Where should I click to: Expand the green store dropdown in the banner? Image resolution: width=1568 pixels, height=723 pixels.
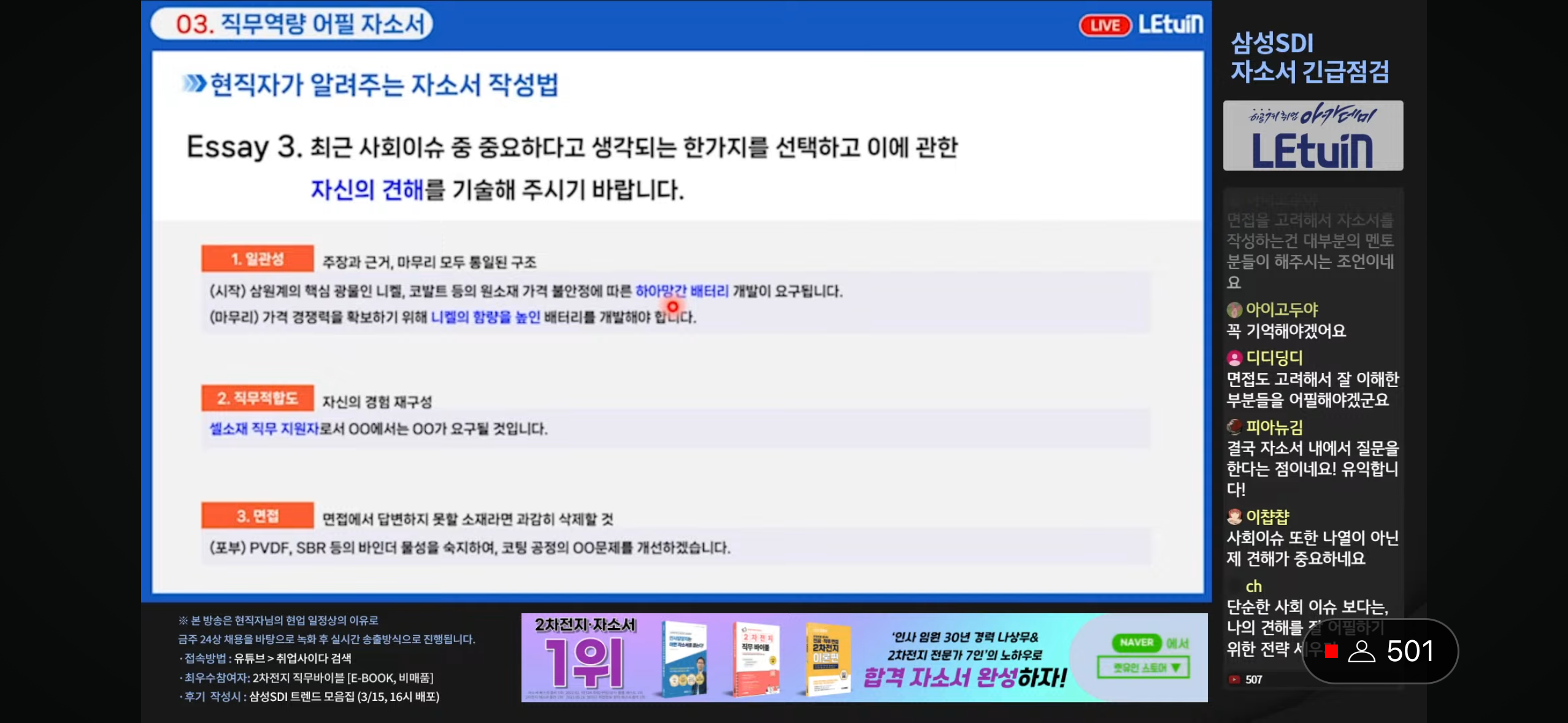(1143, 668)
